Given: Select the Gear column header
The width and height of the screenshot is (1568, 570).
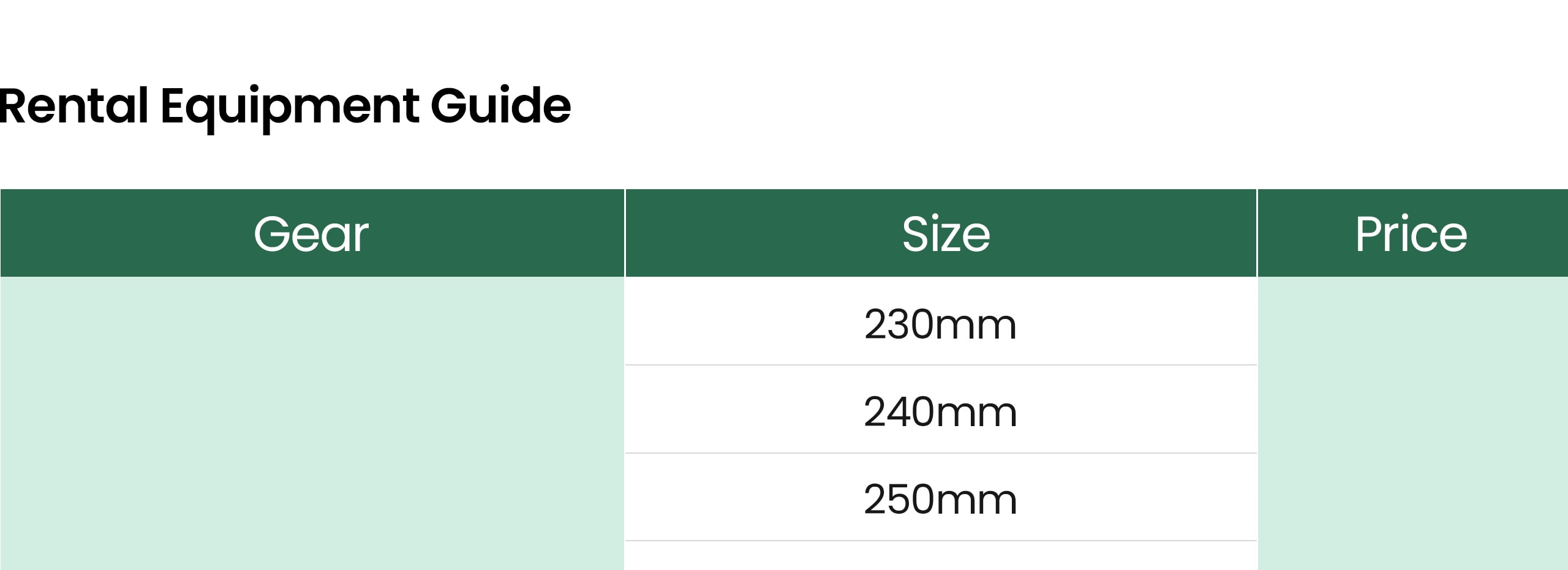Looking at the screenshot, I should pyautogui.click(x=312, y=233).
